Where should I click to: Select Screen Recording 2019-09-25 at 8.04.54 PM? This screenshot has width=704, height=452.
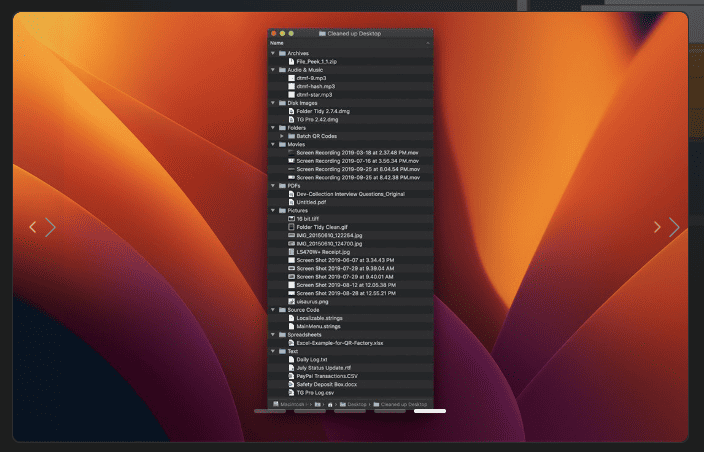358,169
